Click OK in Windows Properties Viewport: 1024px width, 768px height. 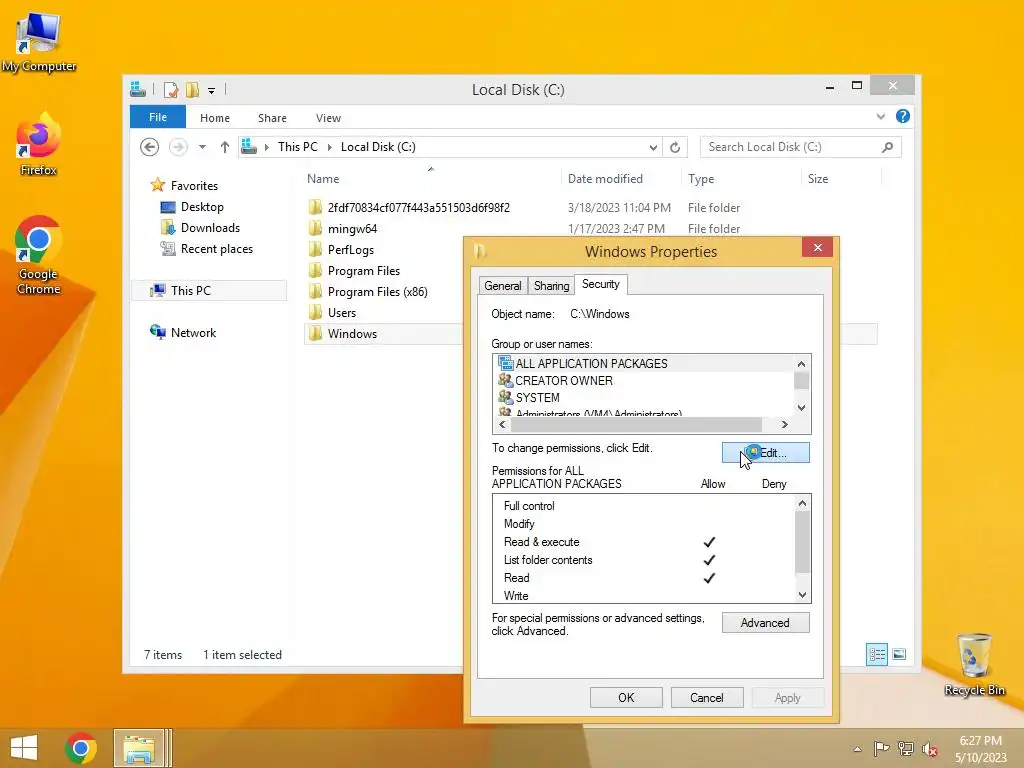(626, 697)
